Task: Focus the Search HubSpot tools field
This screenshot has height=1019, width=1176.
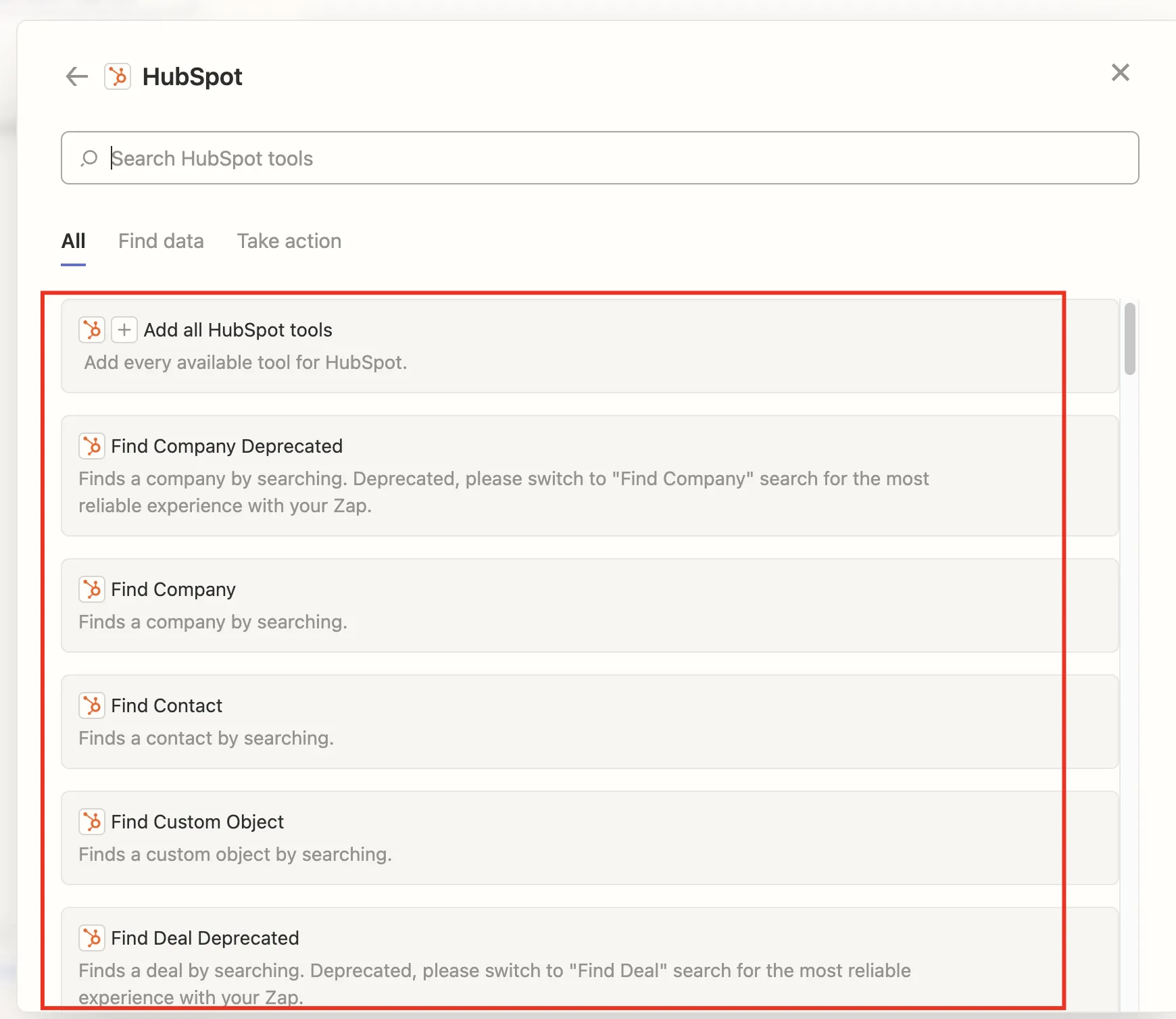Action: tap(600, 158)
